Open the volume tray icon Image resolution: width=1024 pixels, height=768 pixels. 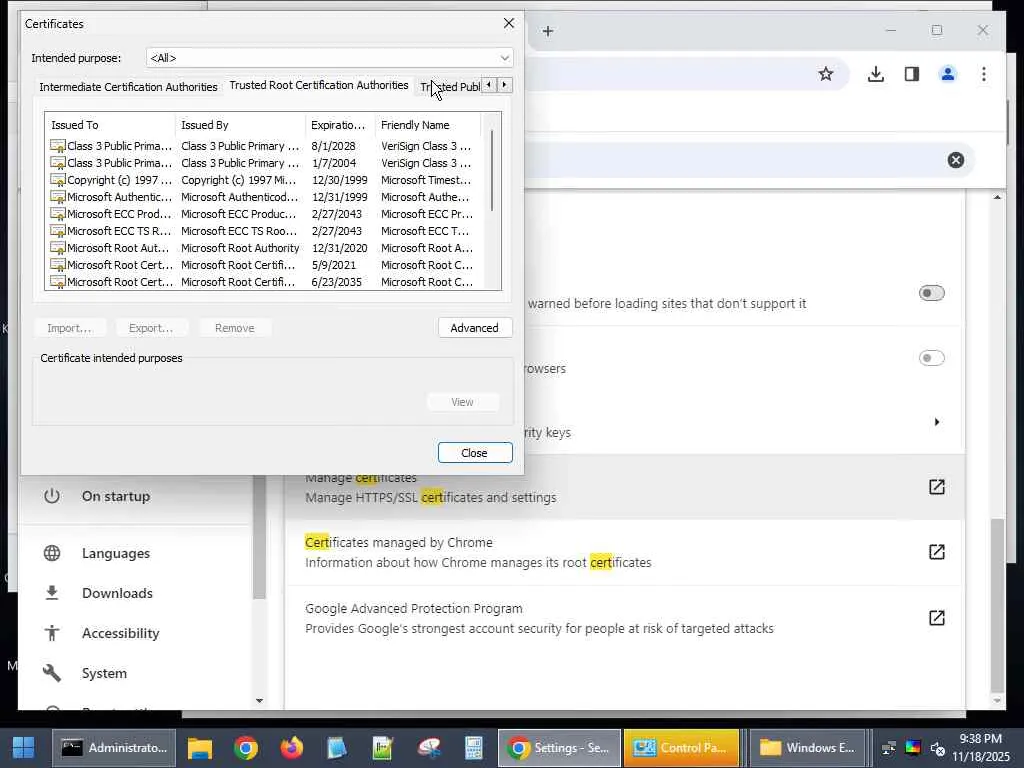[x=937, y=748]
